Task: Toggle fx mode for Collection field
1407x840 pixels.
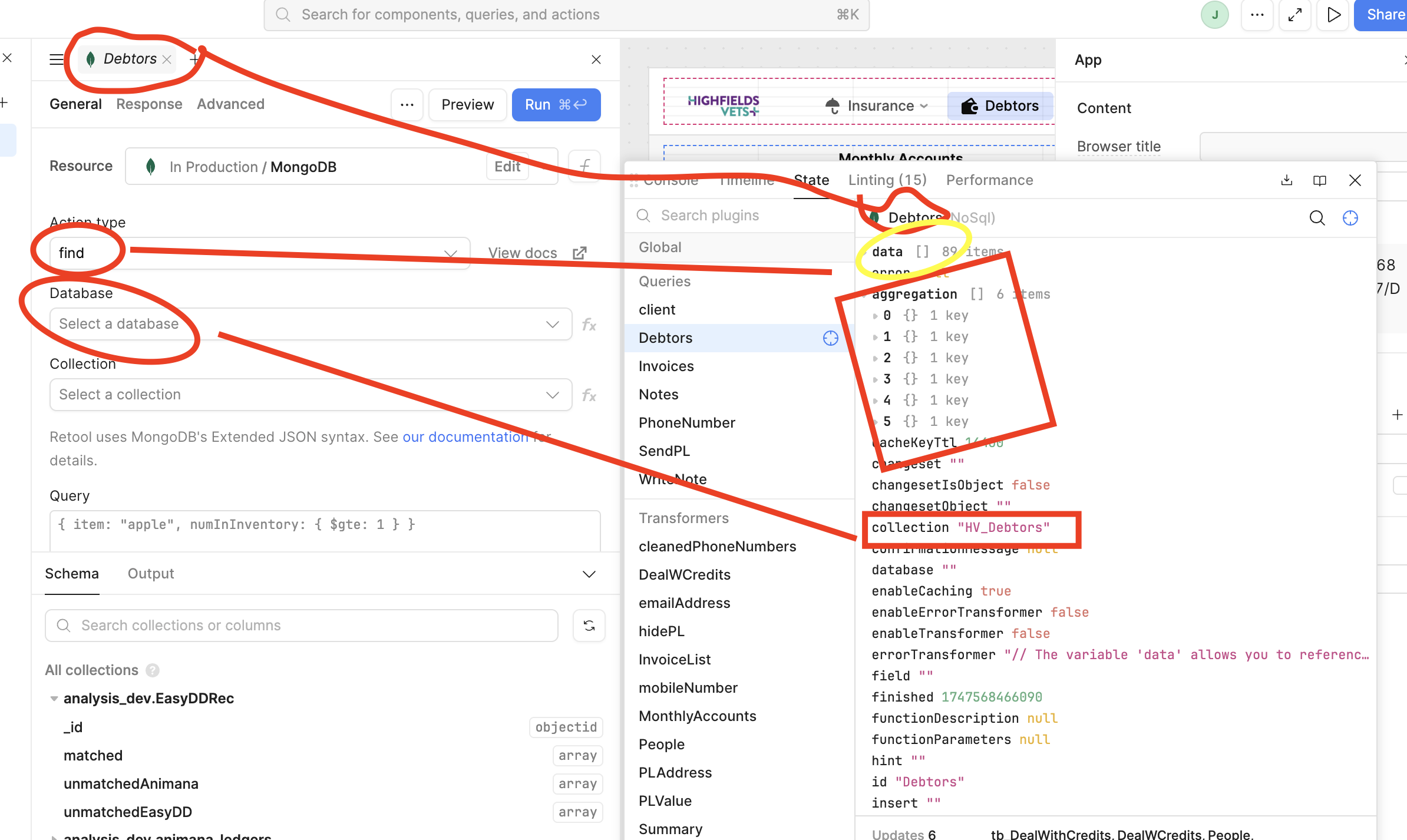Action: coord(589,395)
